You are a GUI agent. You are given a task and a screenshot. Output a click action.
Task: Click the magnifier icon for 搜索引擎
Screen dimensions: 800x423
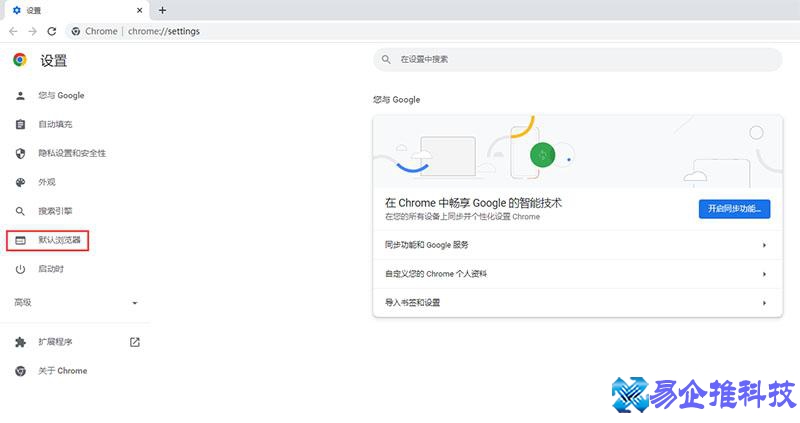[20, 211]
